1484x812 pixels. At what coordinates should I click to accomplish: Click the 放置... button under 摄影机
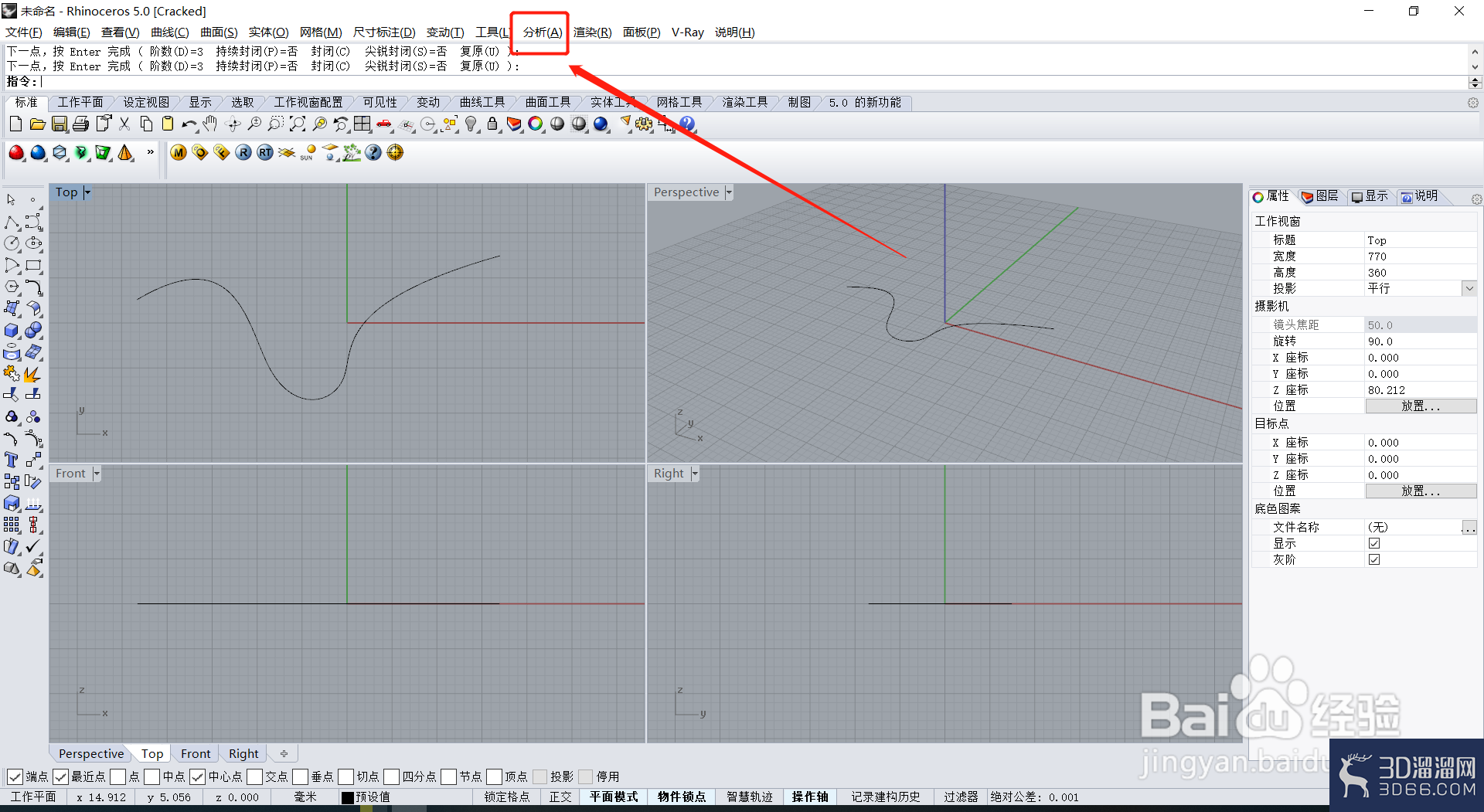click(1421, 406)
